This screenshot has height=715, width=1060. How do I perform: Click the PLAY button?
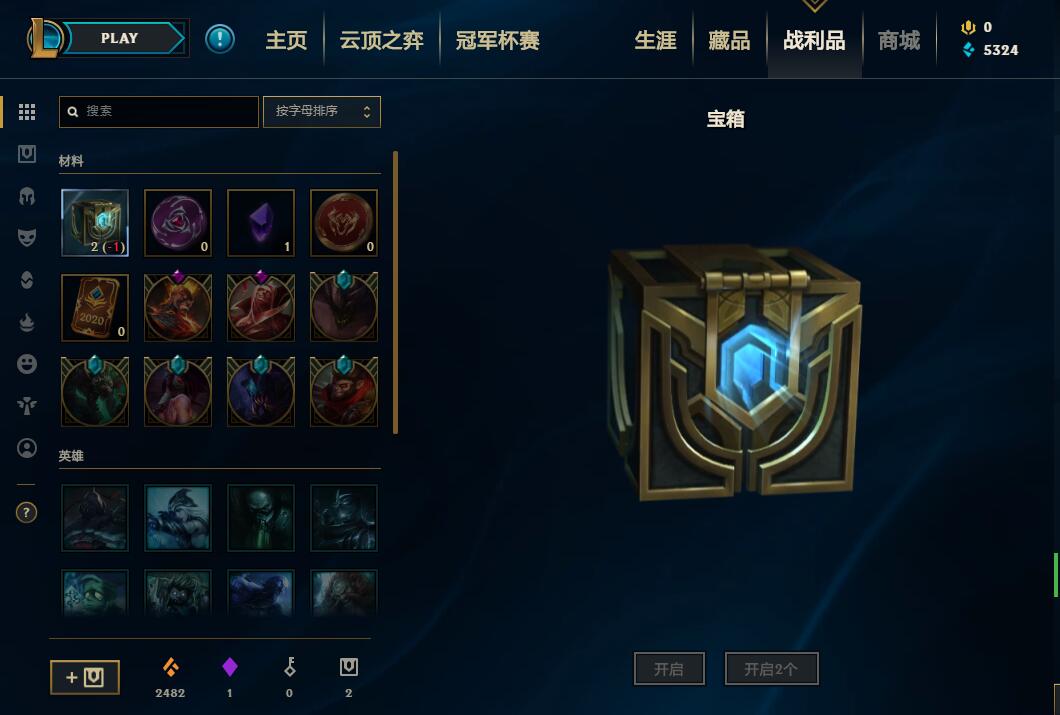click(x=123, y=38)
